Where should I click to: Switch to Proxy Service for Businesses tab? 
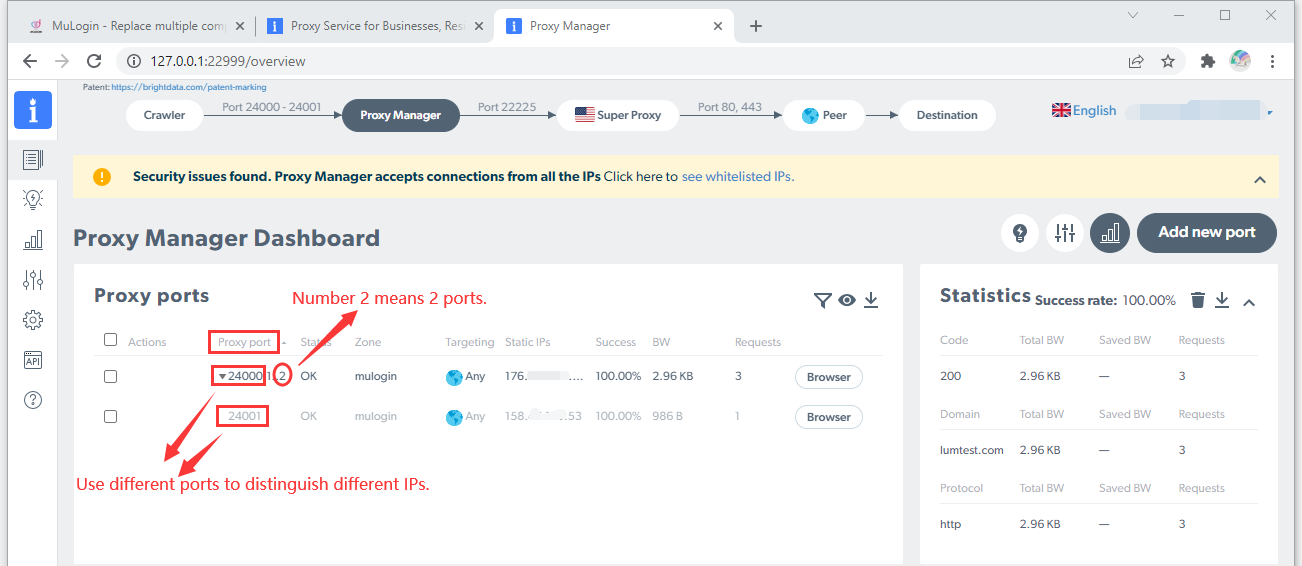tap(376, 26)
